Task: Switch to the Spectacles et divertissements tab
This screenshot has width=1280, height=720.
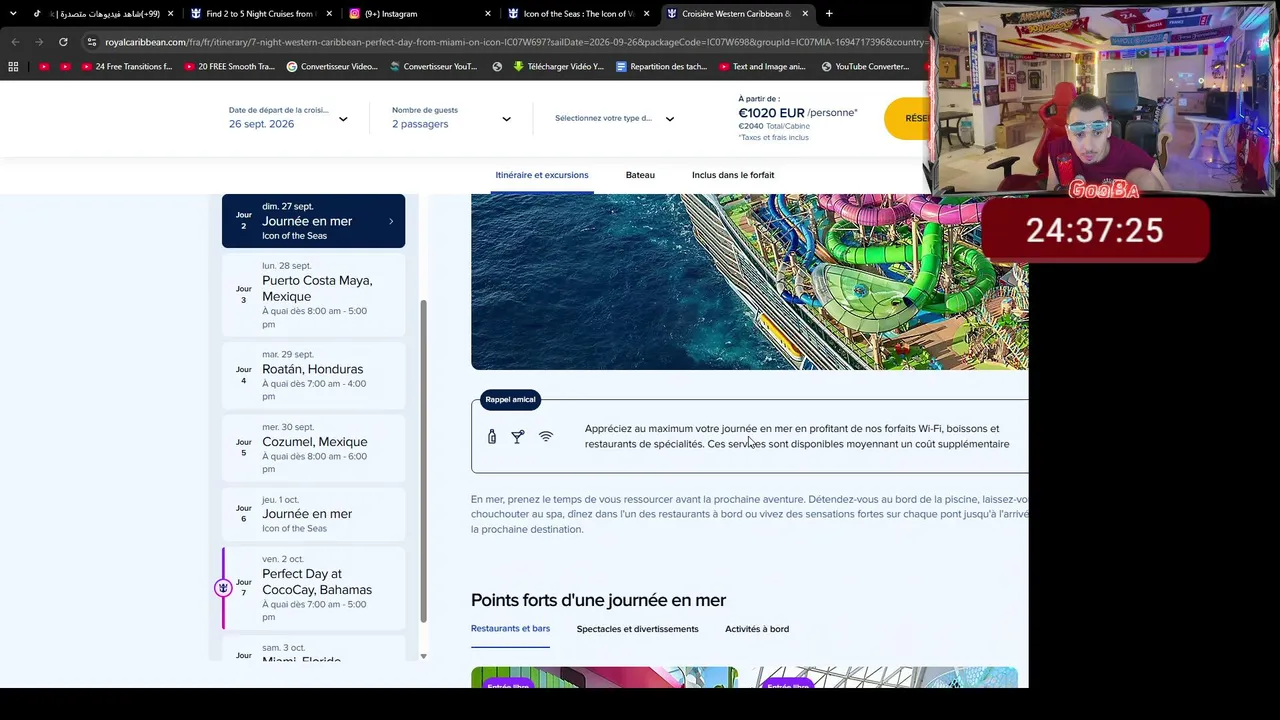Action: [x=637, y=629]
